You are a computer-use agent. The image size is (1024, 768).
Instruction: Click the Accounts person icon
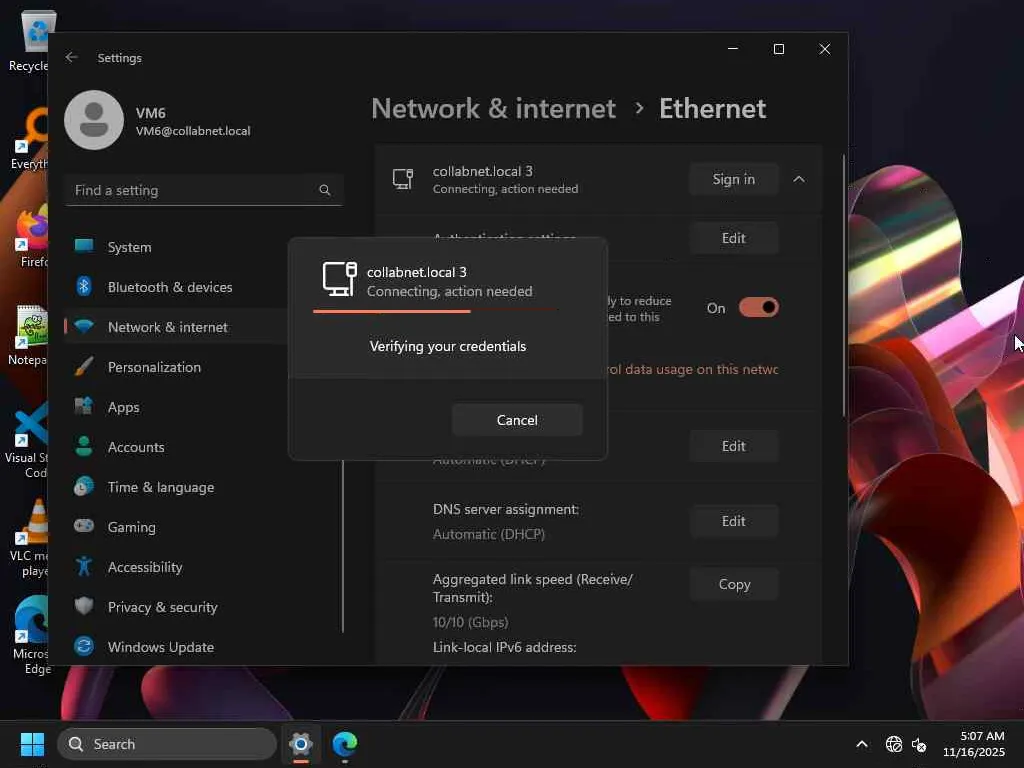click(x=84, y=446)
